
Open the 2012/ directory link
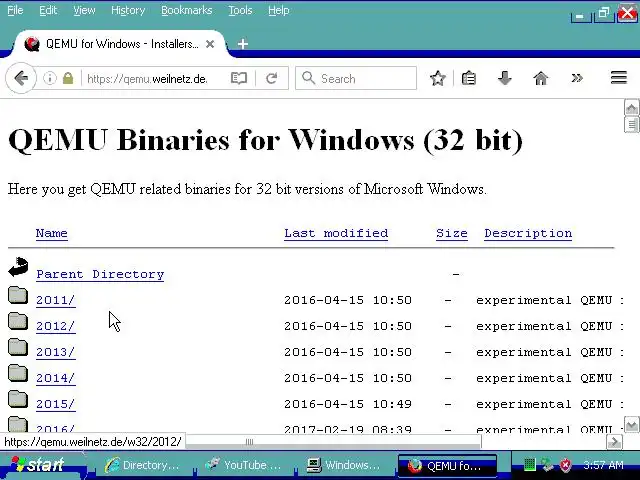[56, 327]
